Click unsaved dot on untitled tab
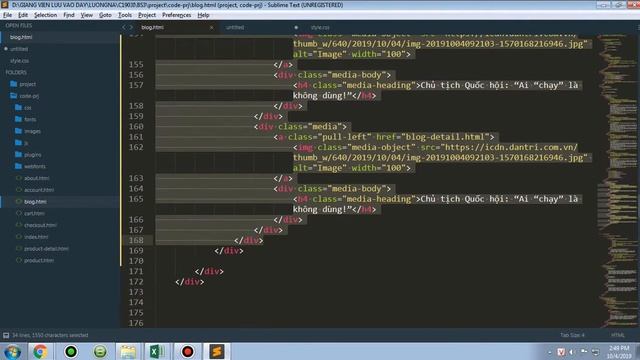The width and height of the screenshot is (640, 360). (296, 27)
